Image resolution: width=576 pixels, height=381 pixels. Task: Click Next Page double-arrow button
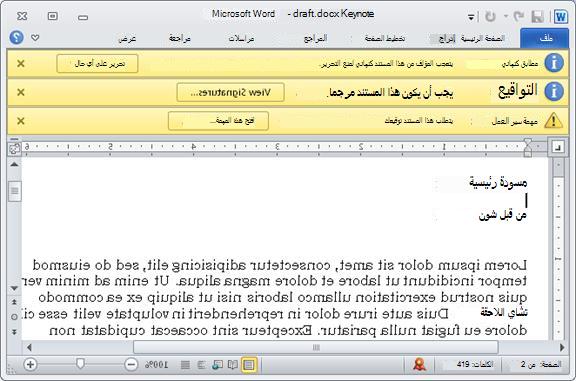tap(14, 332)
